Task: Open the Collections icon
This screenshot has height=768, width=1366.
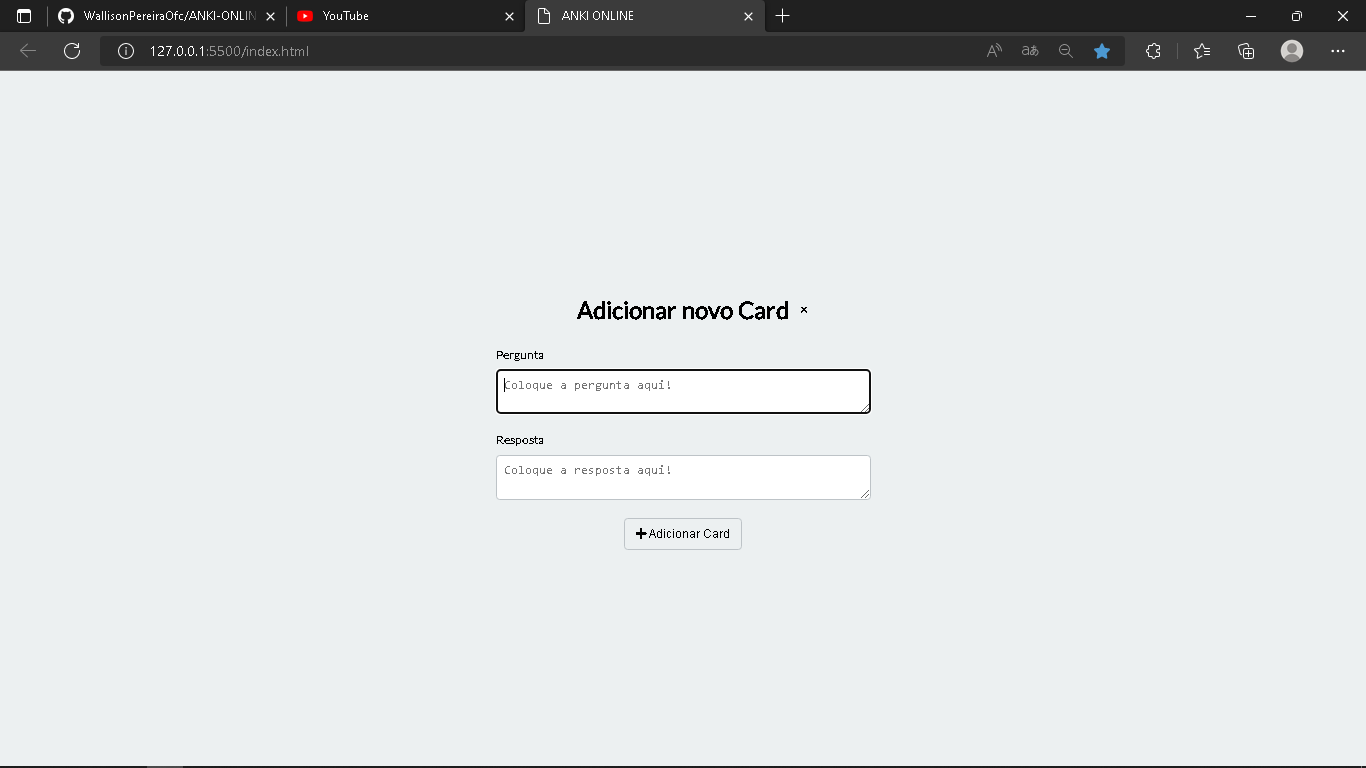Action: click(1246, 51)
